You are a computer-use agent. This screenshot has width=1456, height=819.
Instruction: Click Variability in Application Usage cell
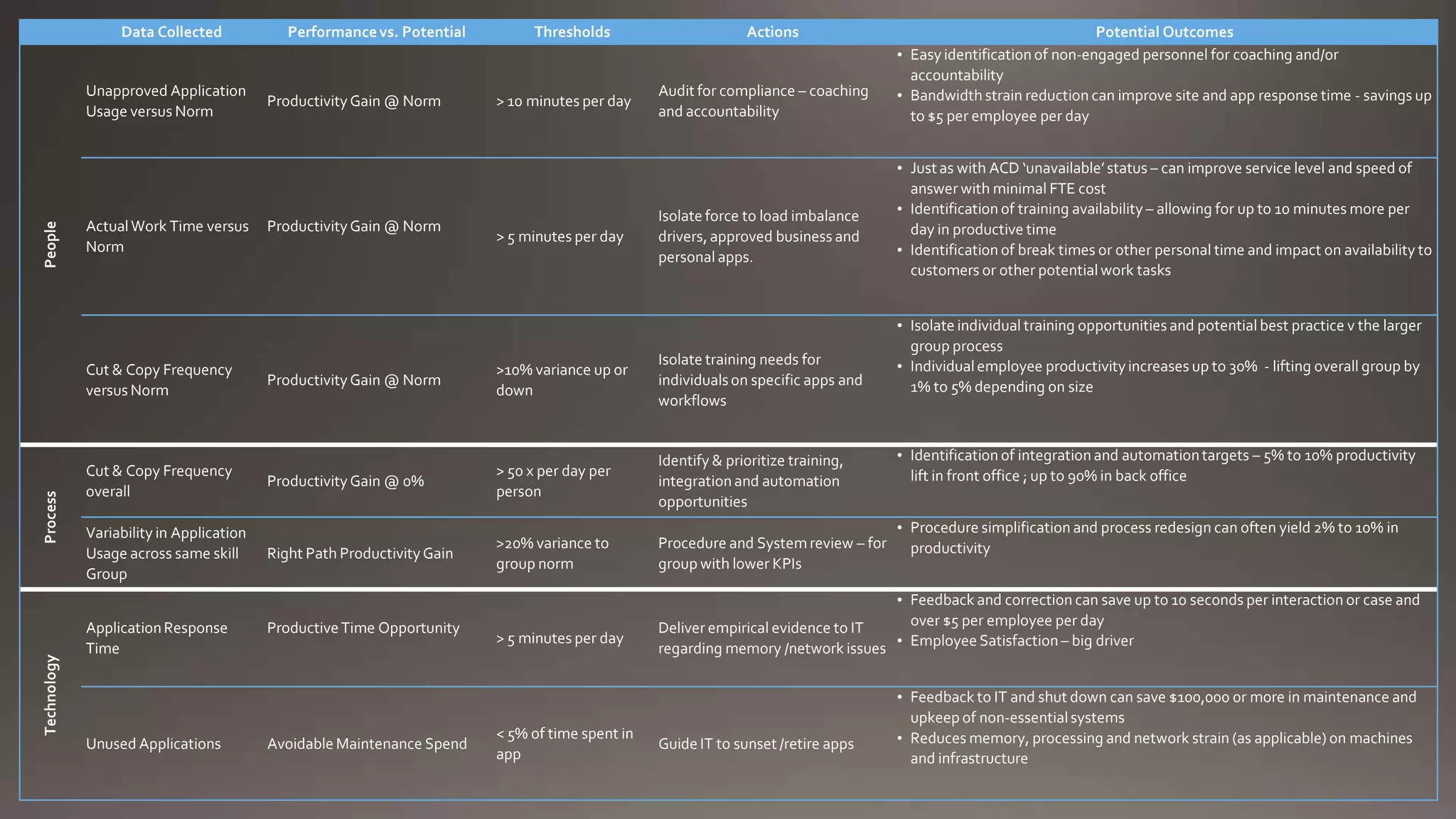click(x=166, y=553)
